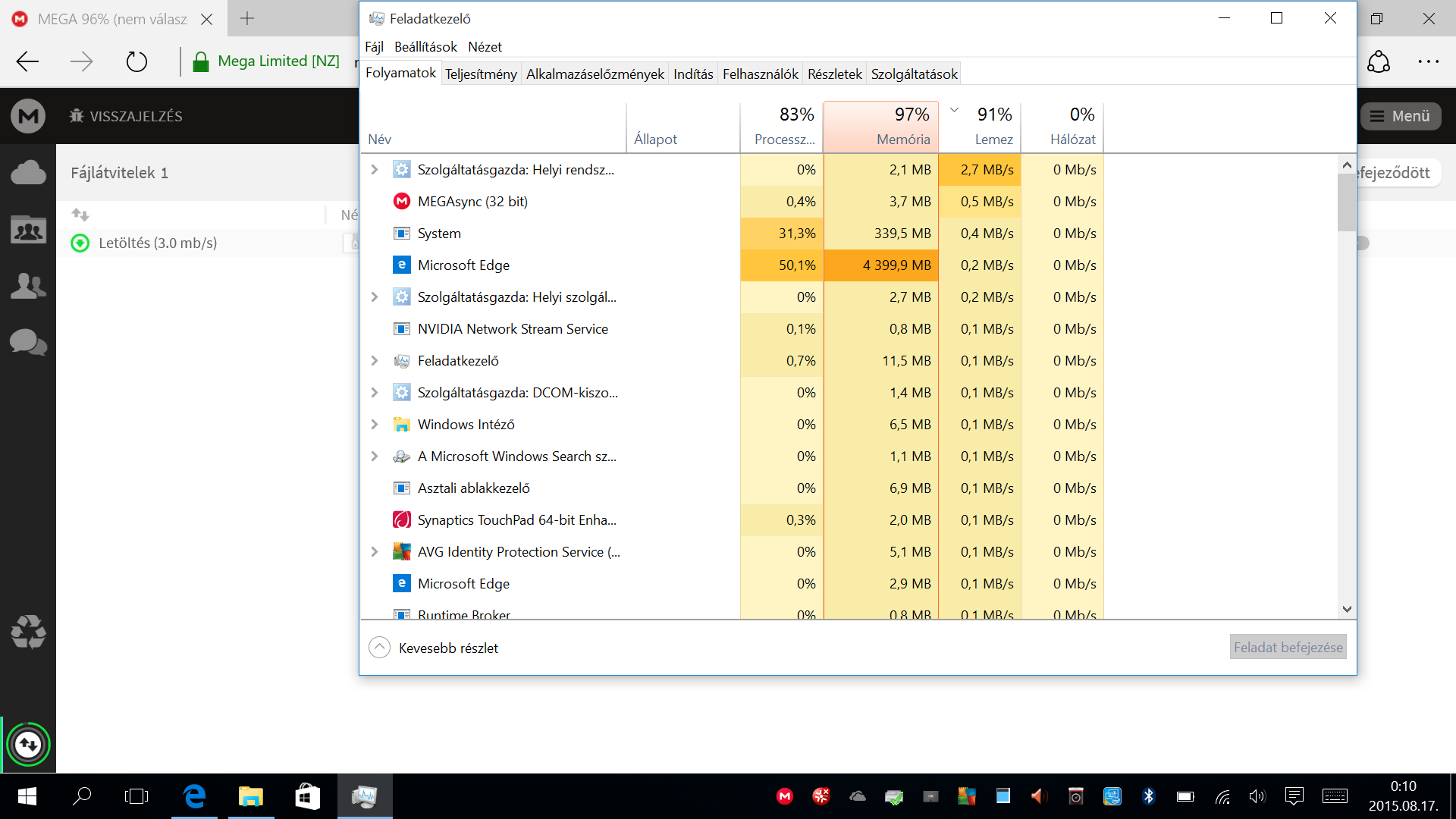1456x819 pixels.
Task: Click the process list vertical scrollbar thumb
Action: pyautogui.click(x=1346, y=202)
